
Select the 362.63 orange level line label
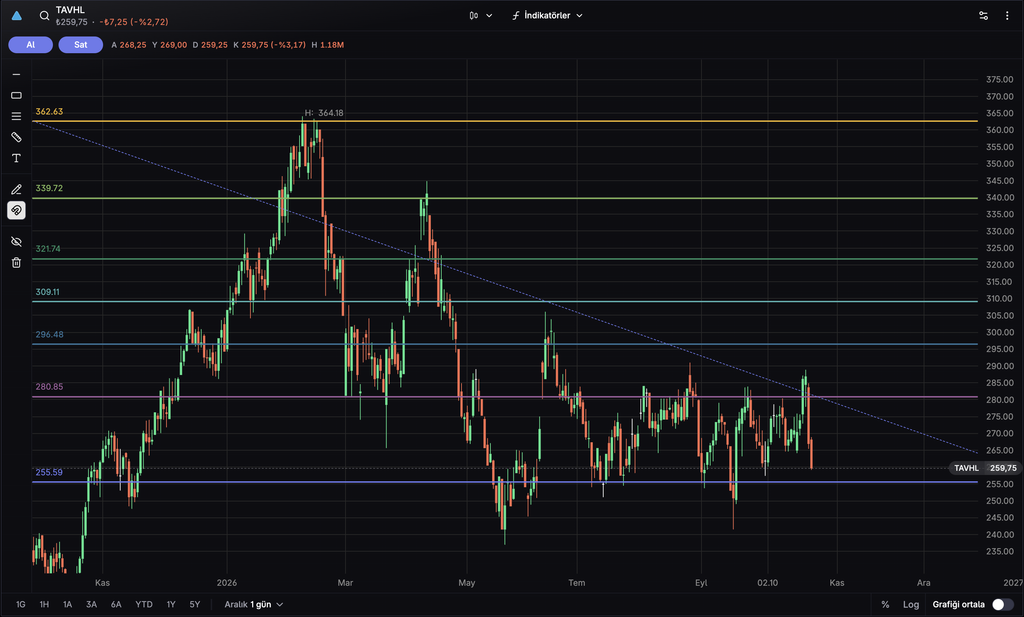click(x=49, y=112)
